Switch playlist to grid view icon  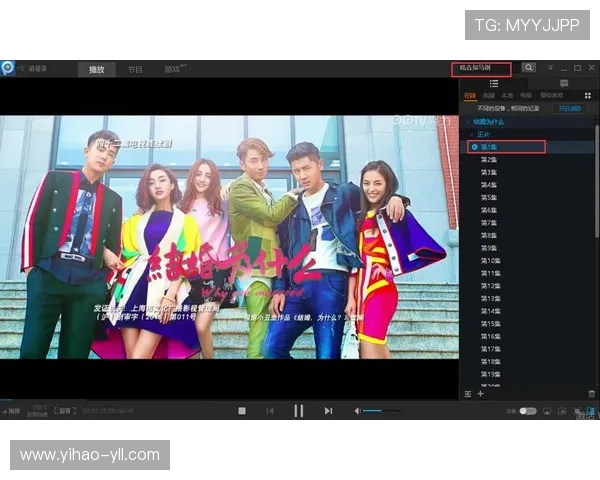click(x=588, y=96)
